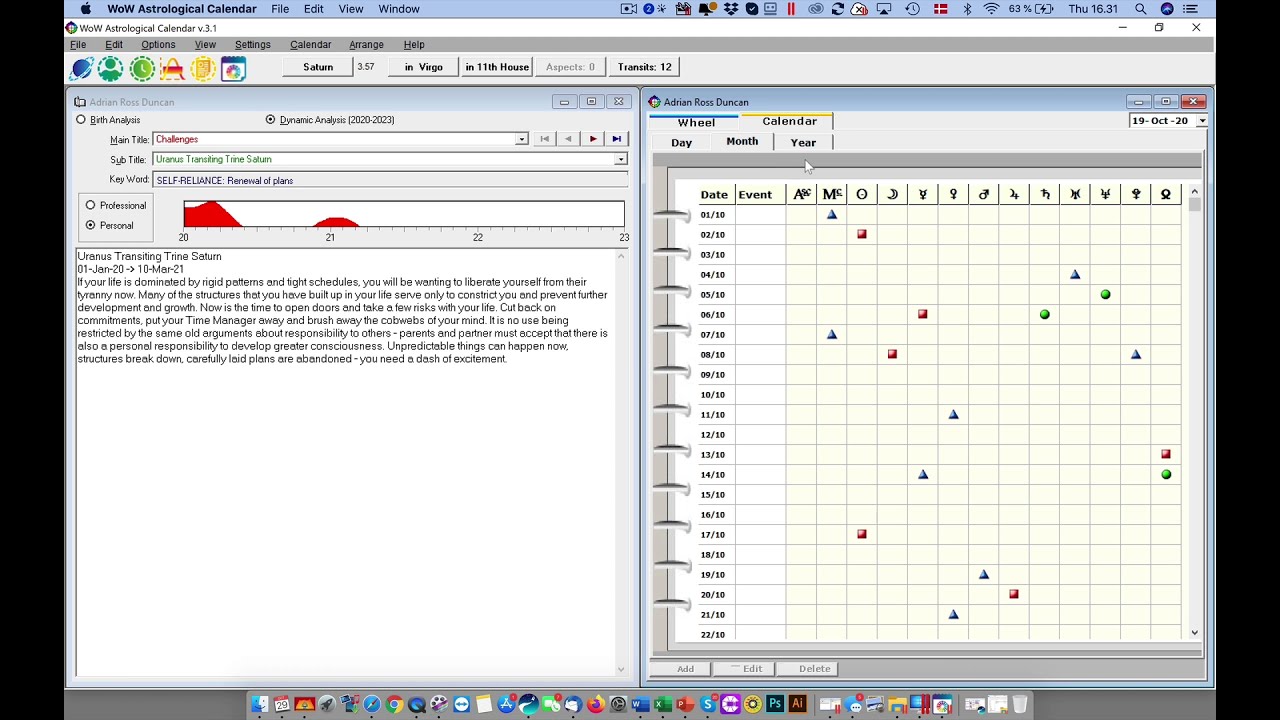This screenshot has height=720, width=1280.
Task: Open the Arrange menu
Action: pyautogui.click(x=366, y=45)
